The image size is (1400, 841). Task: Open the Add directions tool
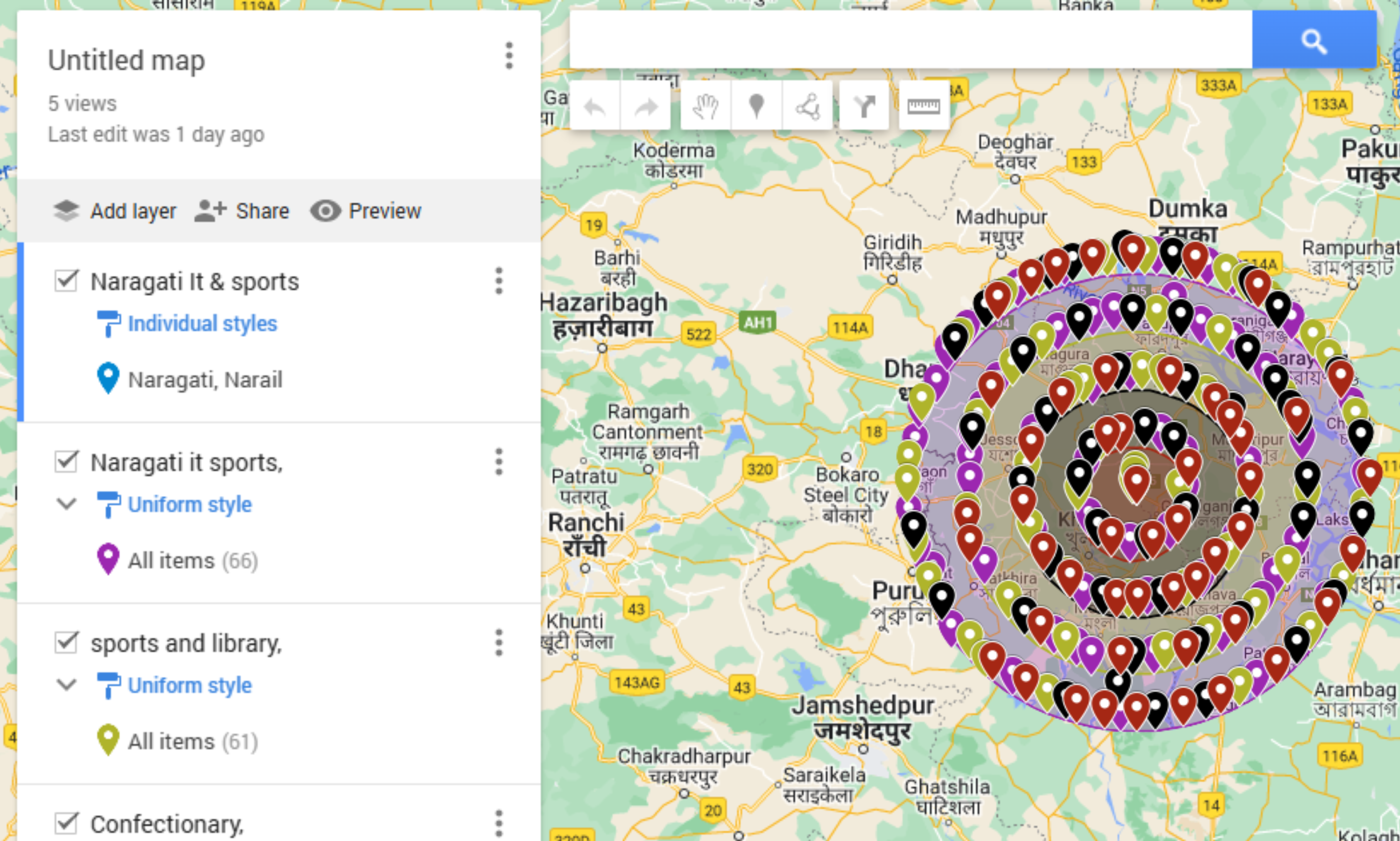click(864, 106)
